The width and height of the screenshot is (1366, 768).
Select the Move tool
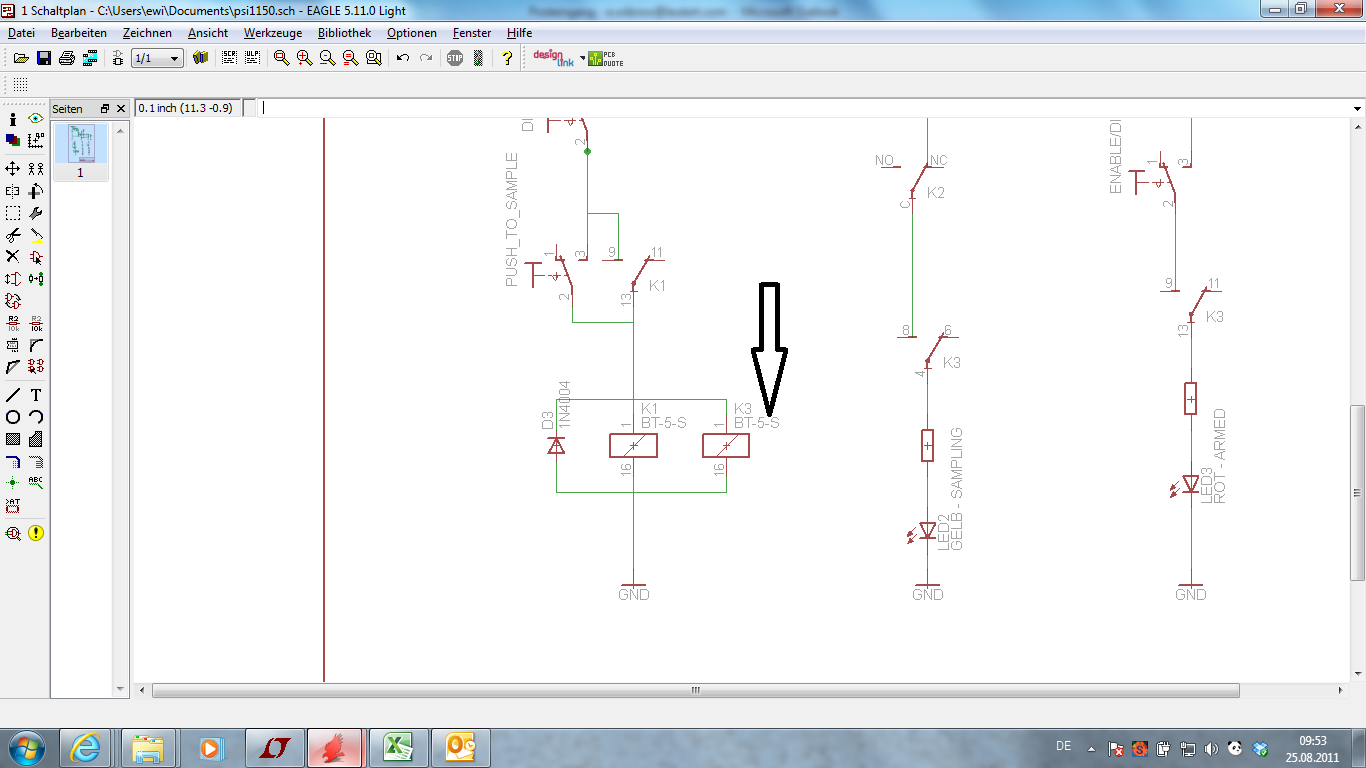pyautogui.click(x=13, y=169)
